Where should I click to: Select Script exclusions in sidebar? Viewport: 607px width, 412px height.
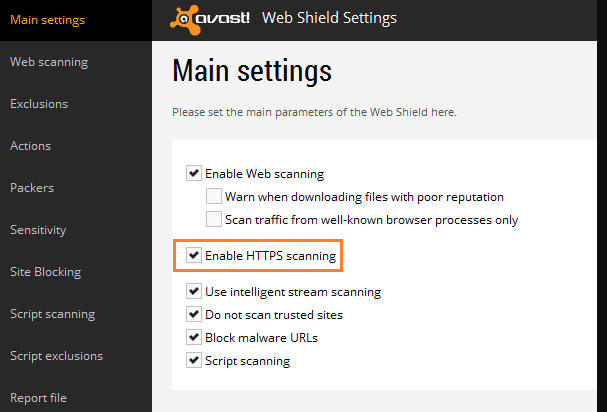coord(57,356)
